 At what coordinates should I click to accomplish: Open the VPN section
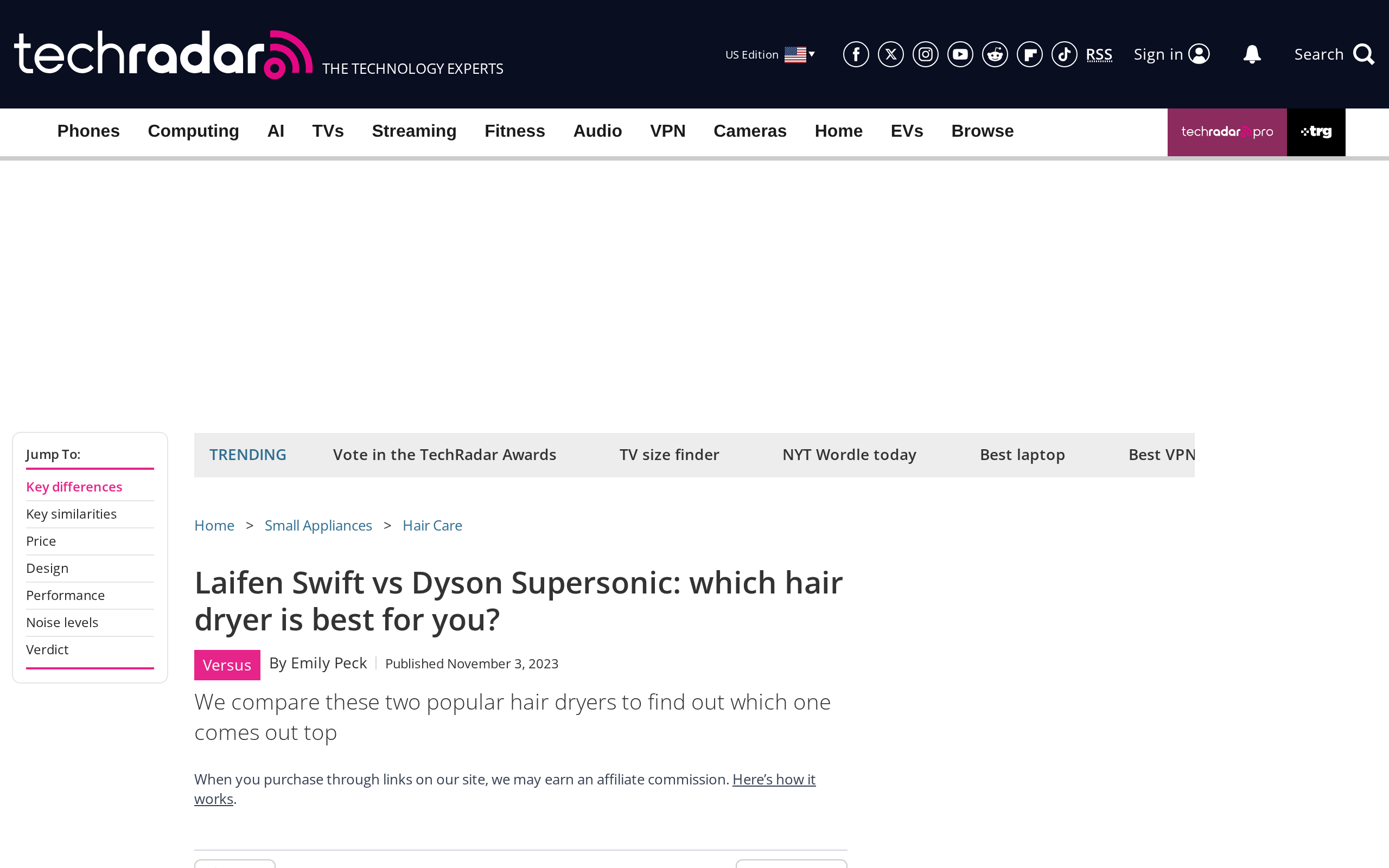pos(667,131)
